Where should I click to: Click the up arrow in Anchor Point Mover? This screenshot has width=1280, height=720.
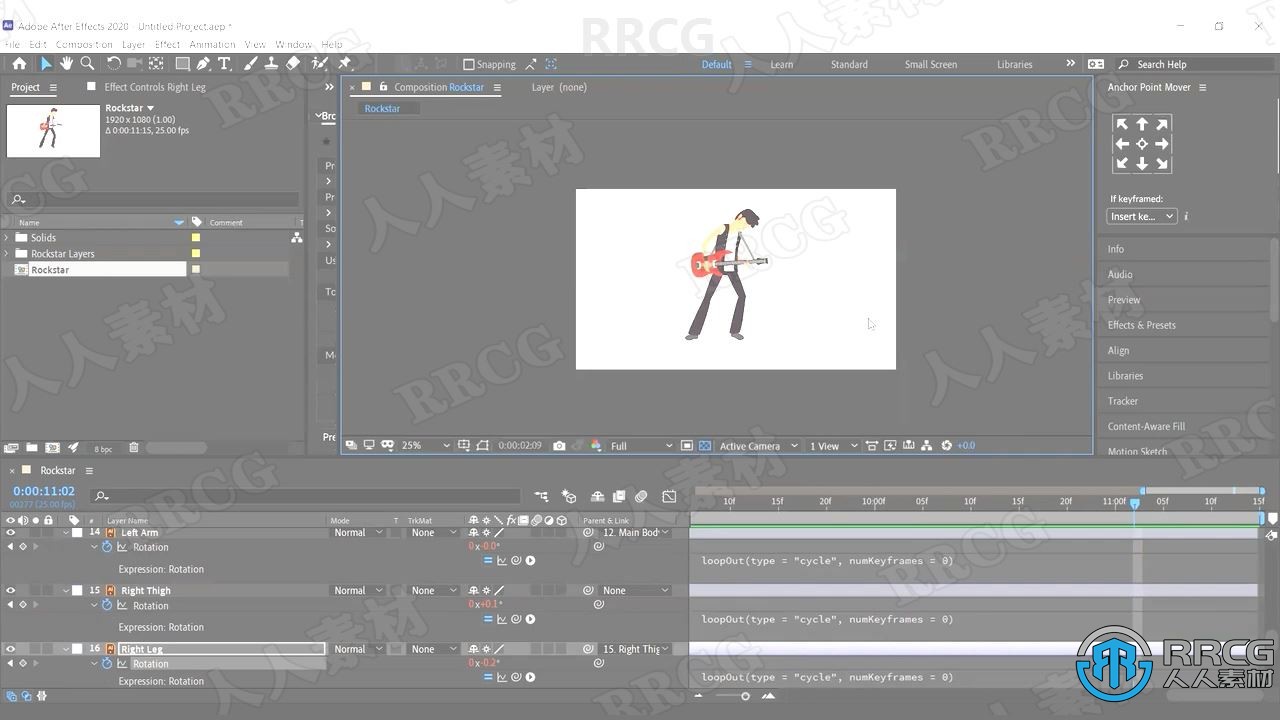click(1142, 124)
